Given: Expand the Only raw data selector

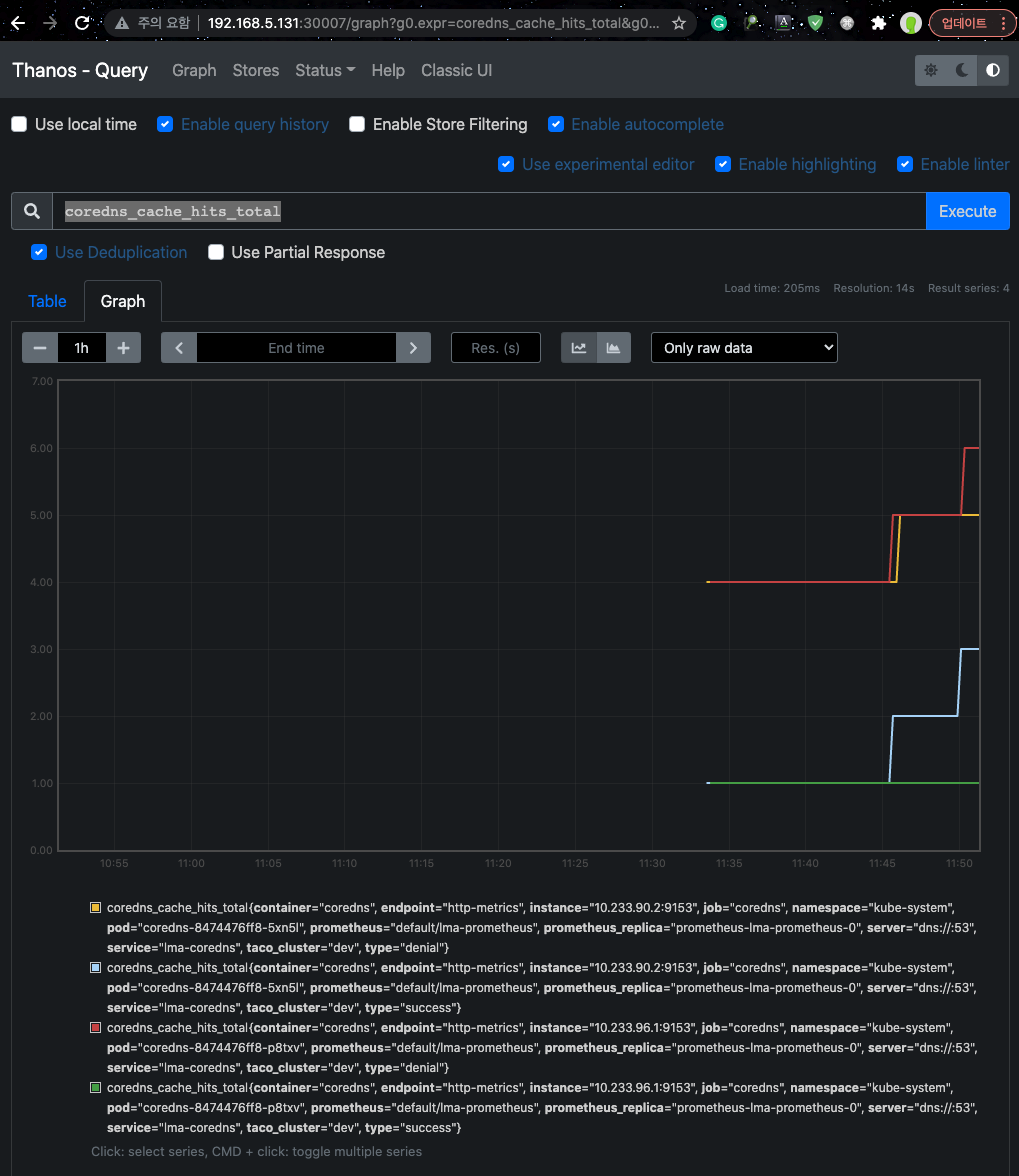Looking at the screenshot, I should click(x=745, y=348).
